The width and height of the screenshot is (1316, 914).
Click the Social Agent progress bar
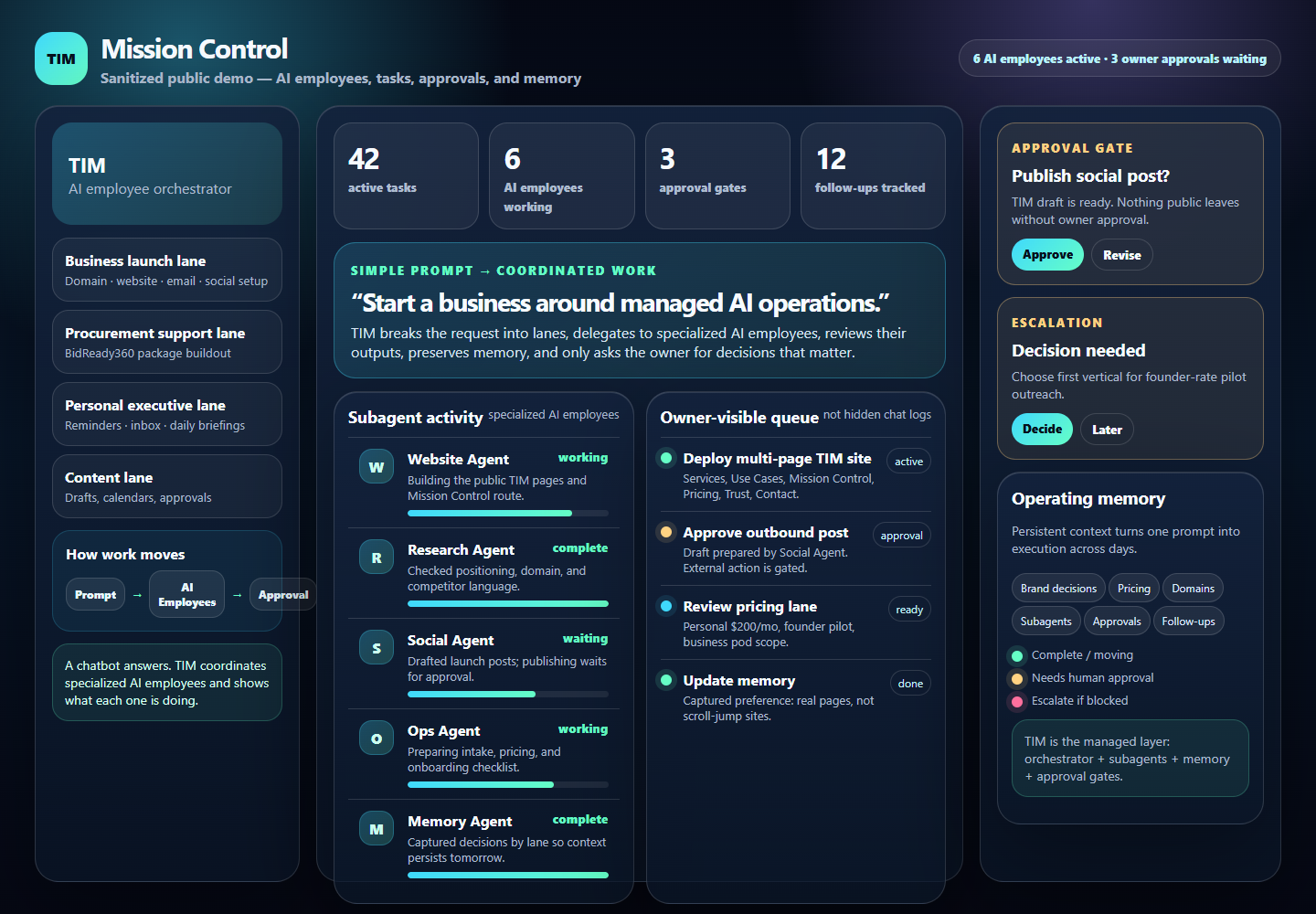(x=508, y=694)
